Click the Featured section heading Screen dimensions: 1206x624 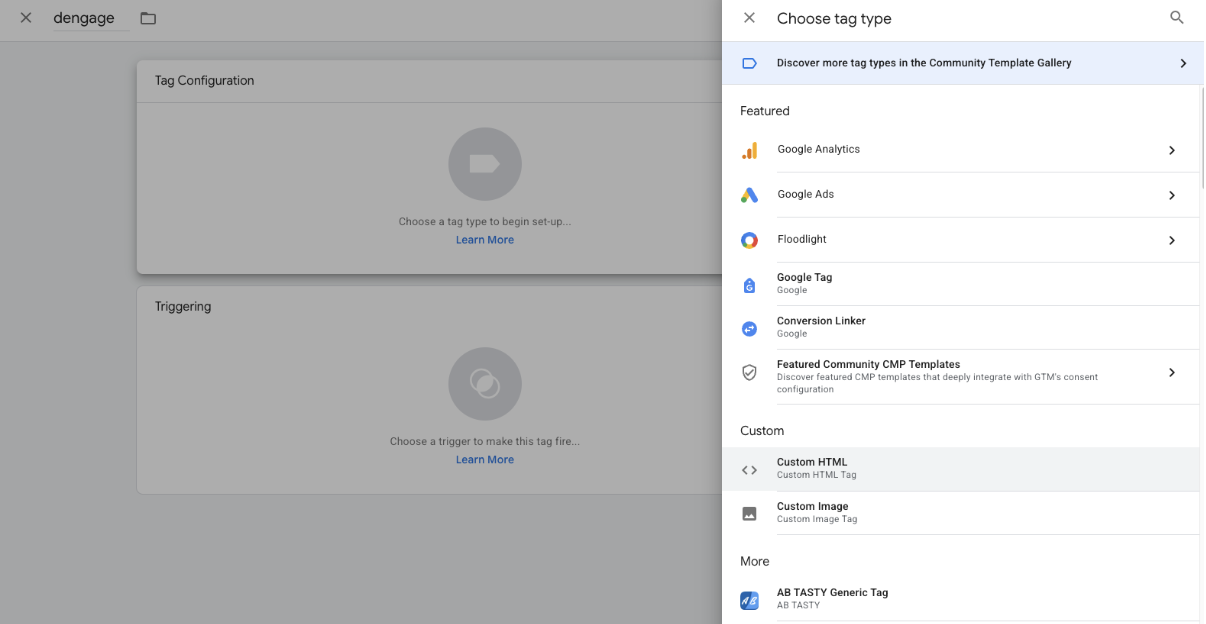coord(765,111)
